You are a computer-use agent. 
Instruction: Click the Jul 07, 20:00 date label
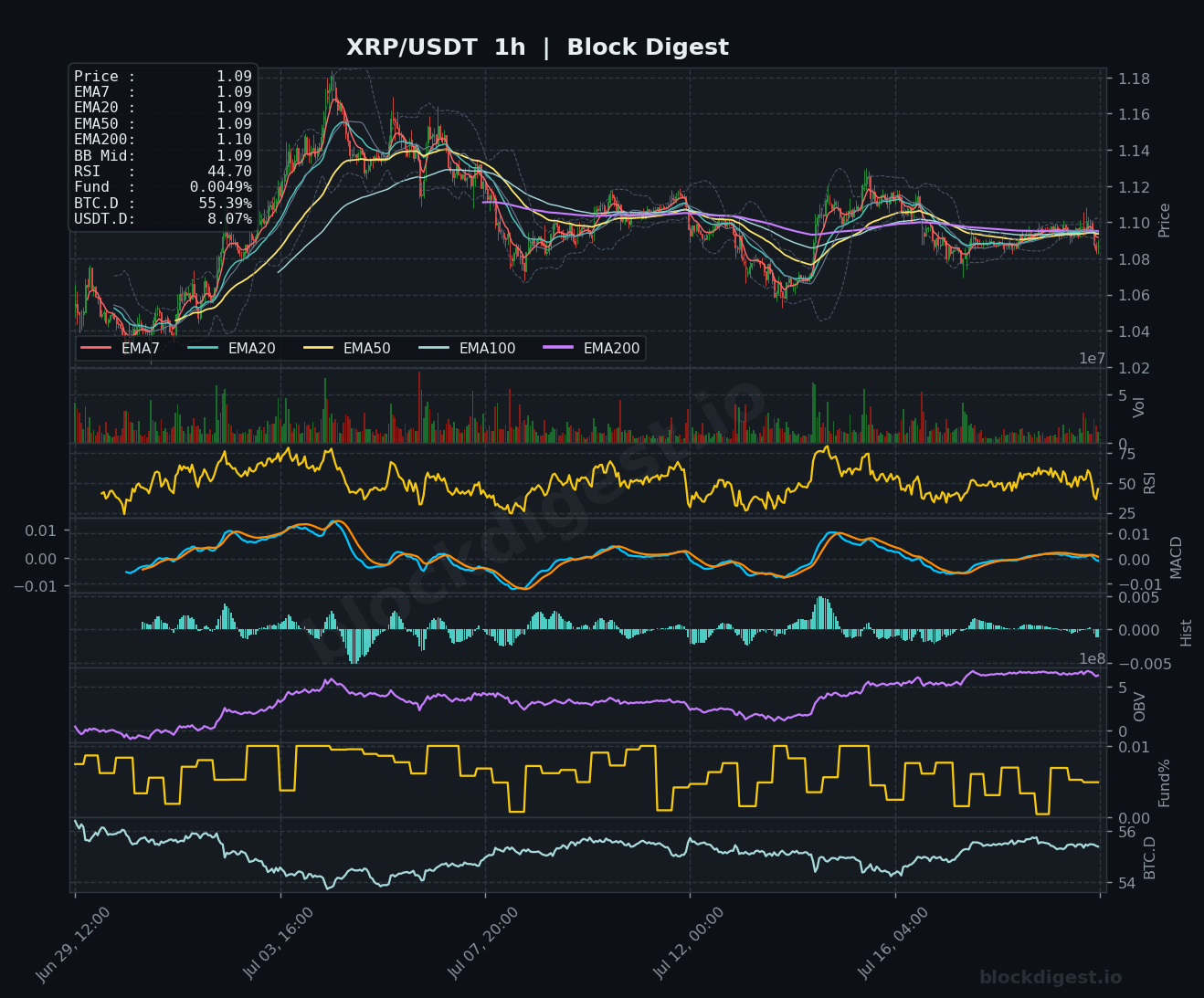(x=483, y=944)
